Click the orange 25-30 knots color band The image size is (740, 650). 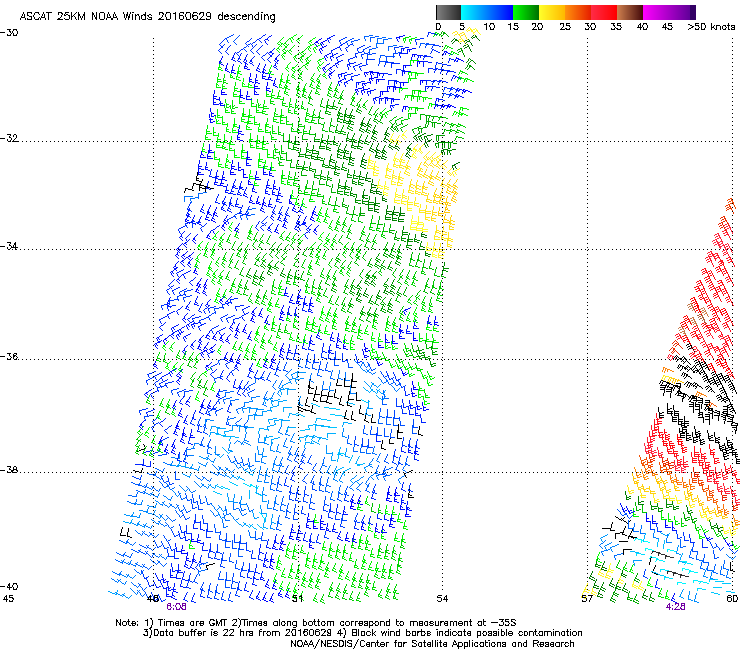click(x=578, y=12)
